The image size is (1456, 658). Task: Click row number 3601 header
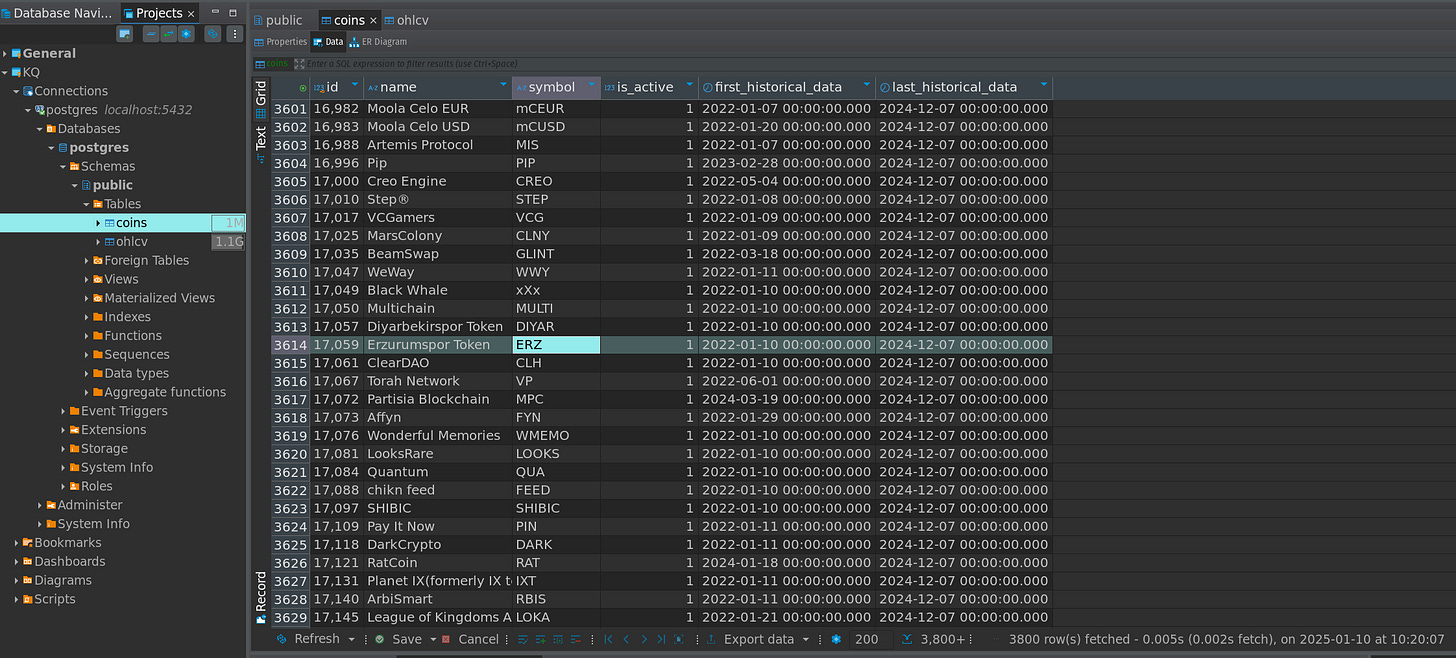tap(290, 108)
